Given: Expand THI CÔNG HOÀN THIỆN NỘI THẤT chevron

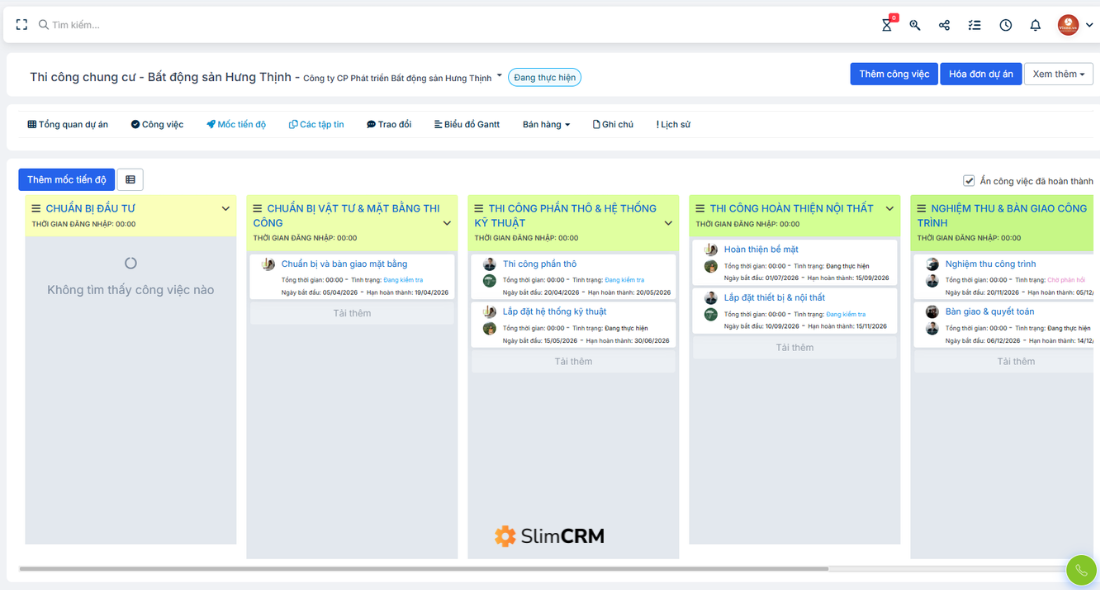Looking at the screenshot, I should point(890,208).
